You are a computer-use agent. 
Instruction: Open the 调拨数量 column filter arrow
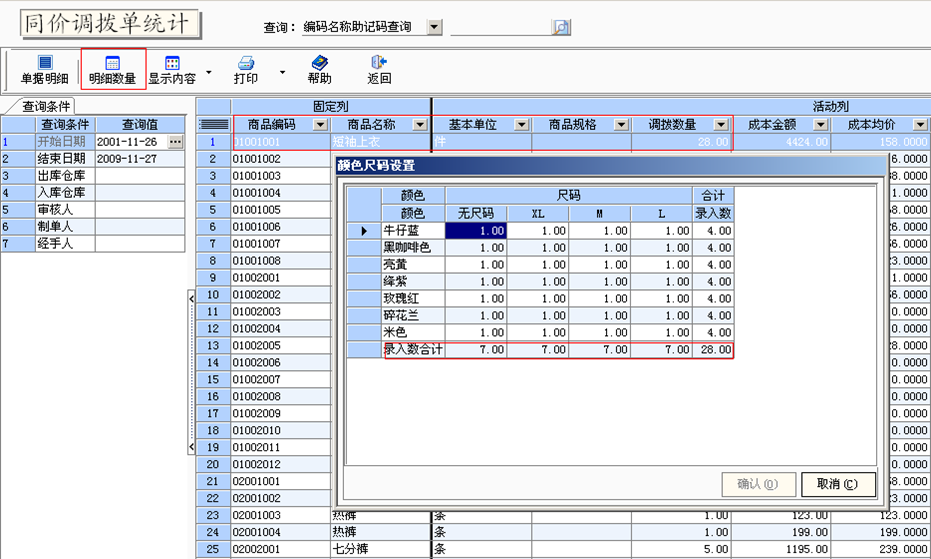721,125
